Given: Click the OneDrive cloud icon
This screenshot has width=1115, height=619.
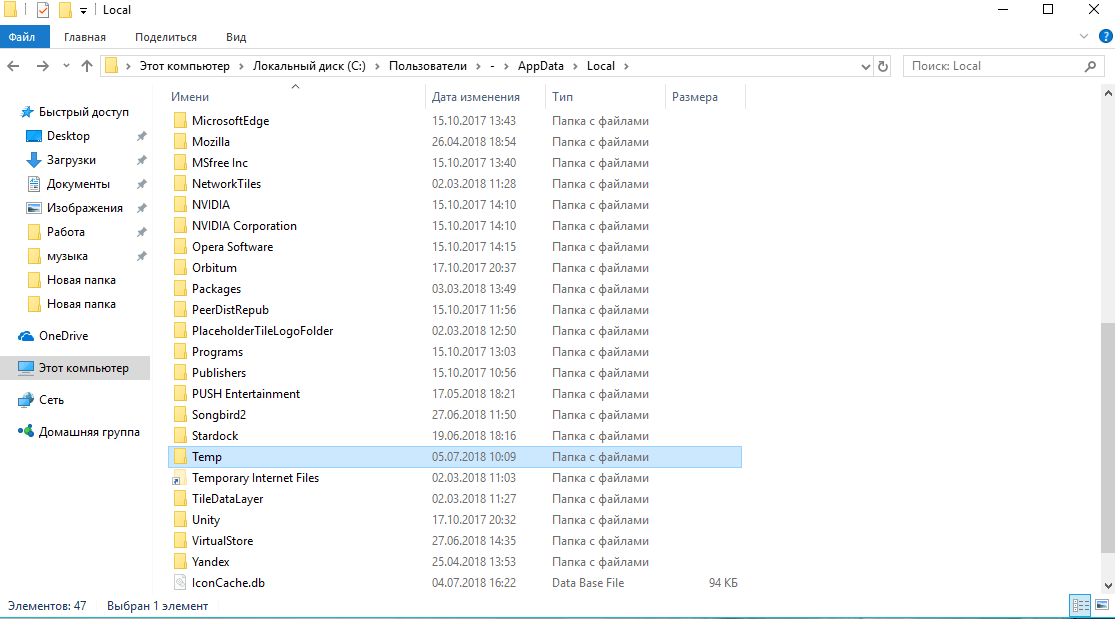Looking at the screenshot, I should coord(26,336).
